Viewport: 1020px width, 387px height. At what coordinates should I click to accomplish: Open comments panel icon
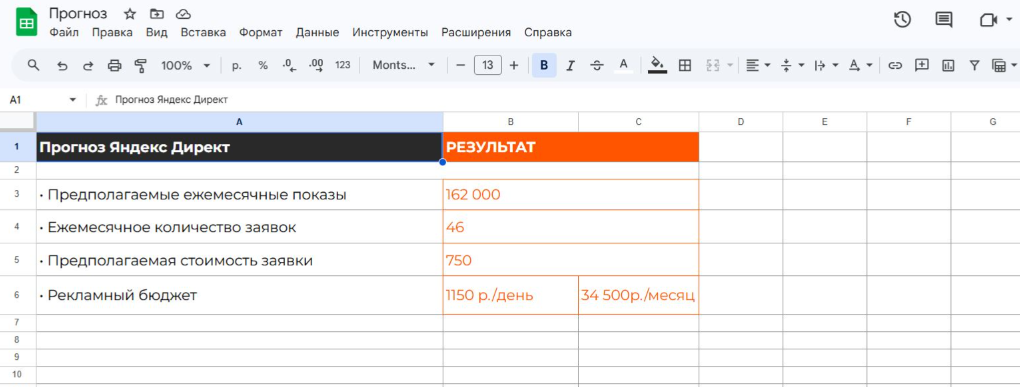(x=944, y=20)
